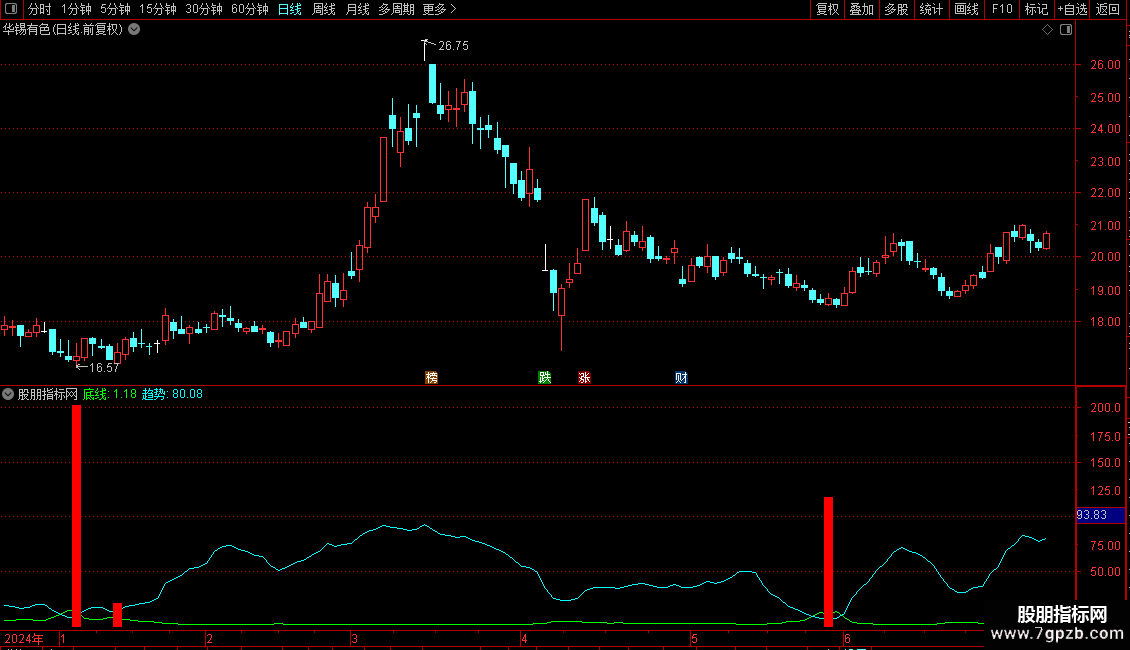Click the 24.00 price axis label
Image resolution: width=1130 pixels, height=650 pixels.
[1105, 129]
